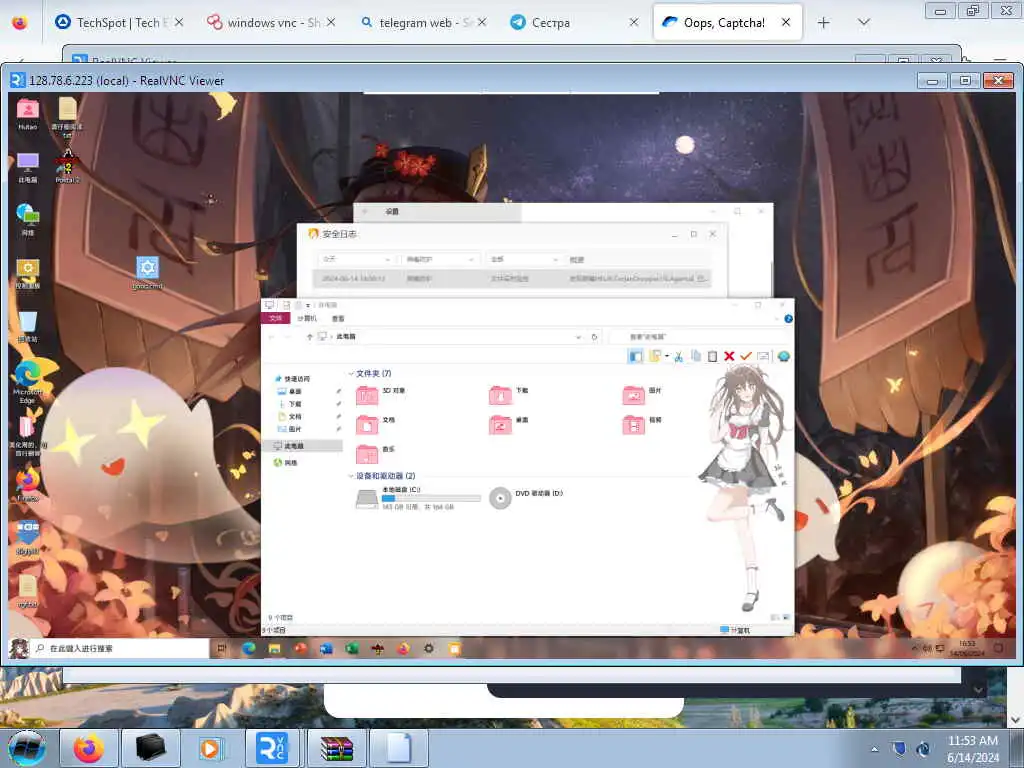Click the red X delete icon in Explorer
This screenshot has height=768, width=1024.
tap(729, 356)
